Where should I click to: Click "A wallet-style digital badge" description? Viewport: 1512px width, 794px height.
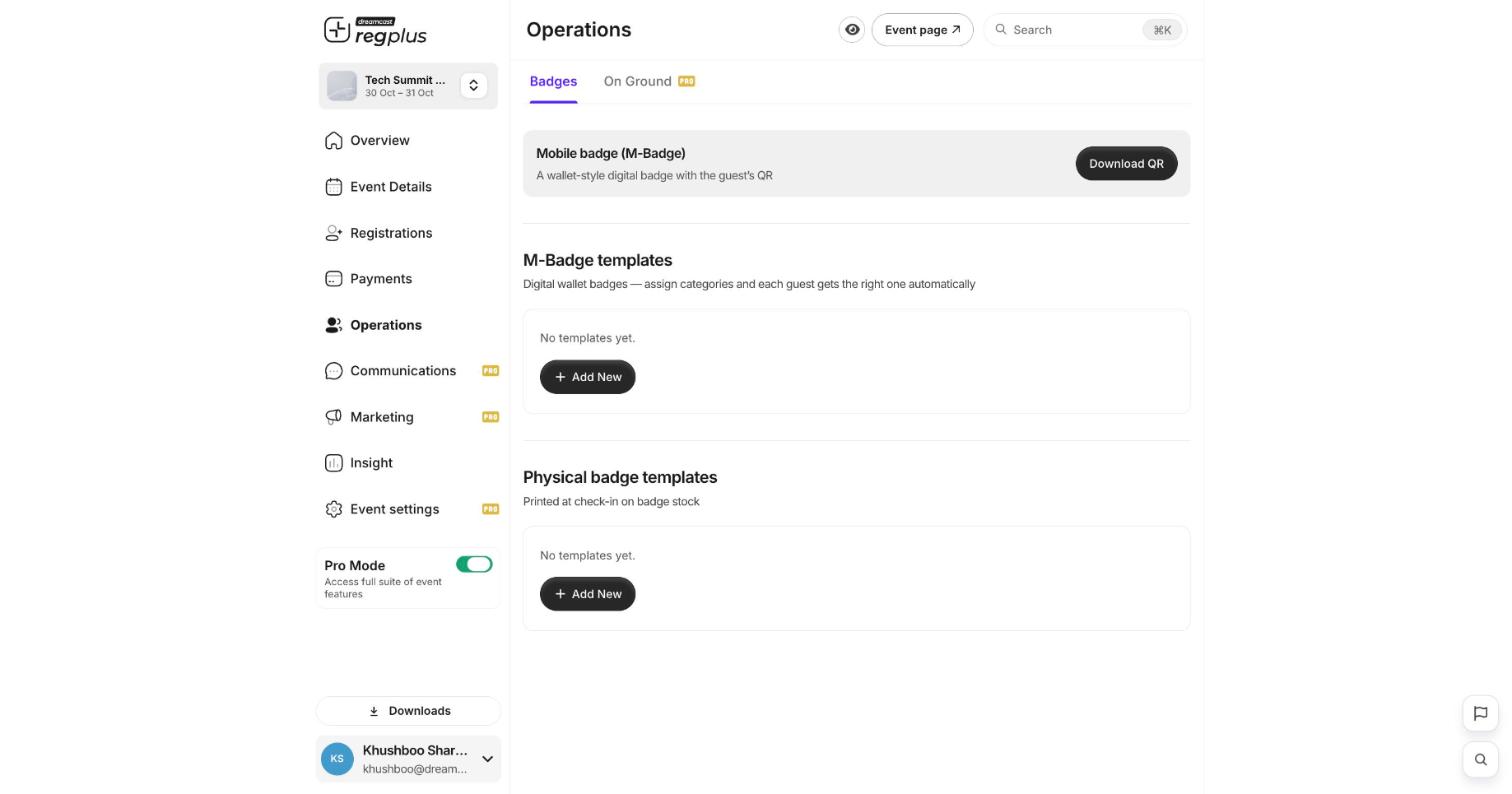[x=654, y=176]
